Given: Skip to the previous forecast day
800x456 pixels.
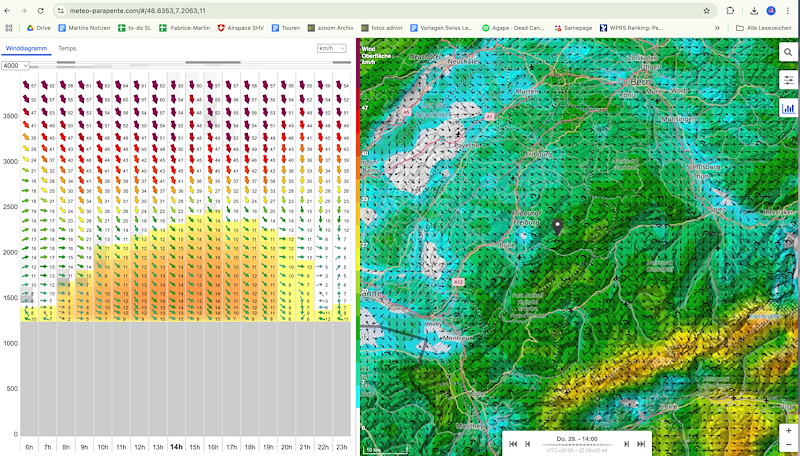Looking at the screenshot, I should point(513,444).
